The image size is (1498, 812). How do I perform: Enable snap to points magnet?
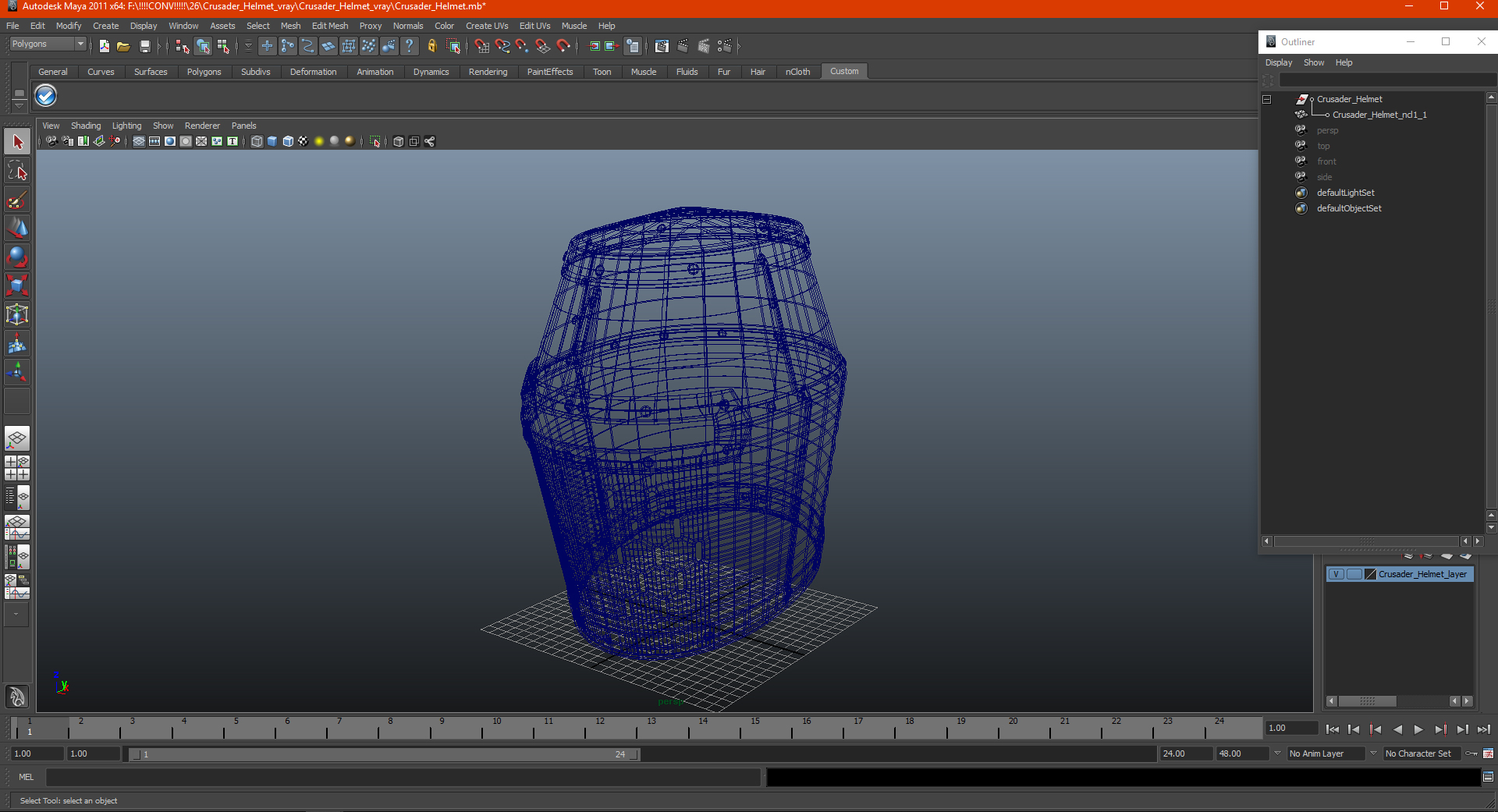pyautogui.click(x=522, y=47)
